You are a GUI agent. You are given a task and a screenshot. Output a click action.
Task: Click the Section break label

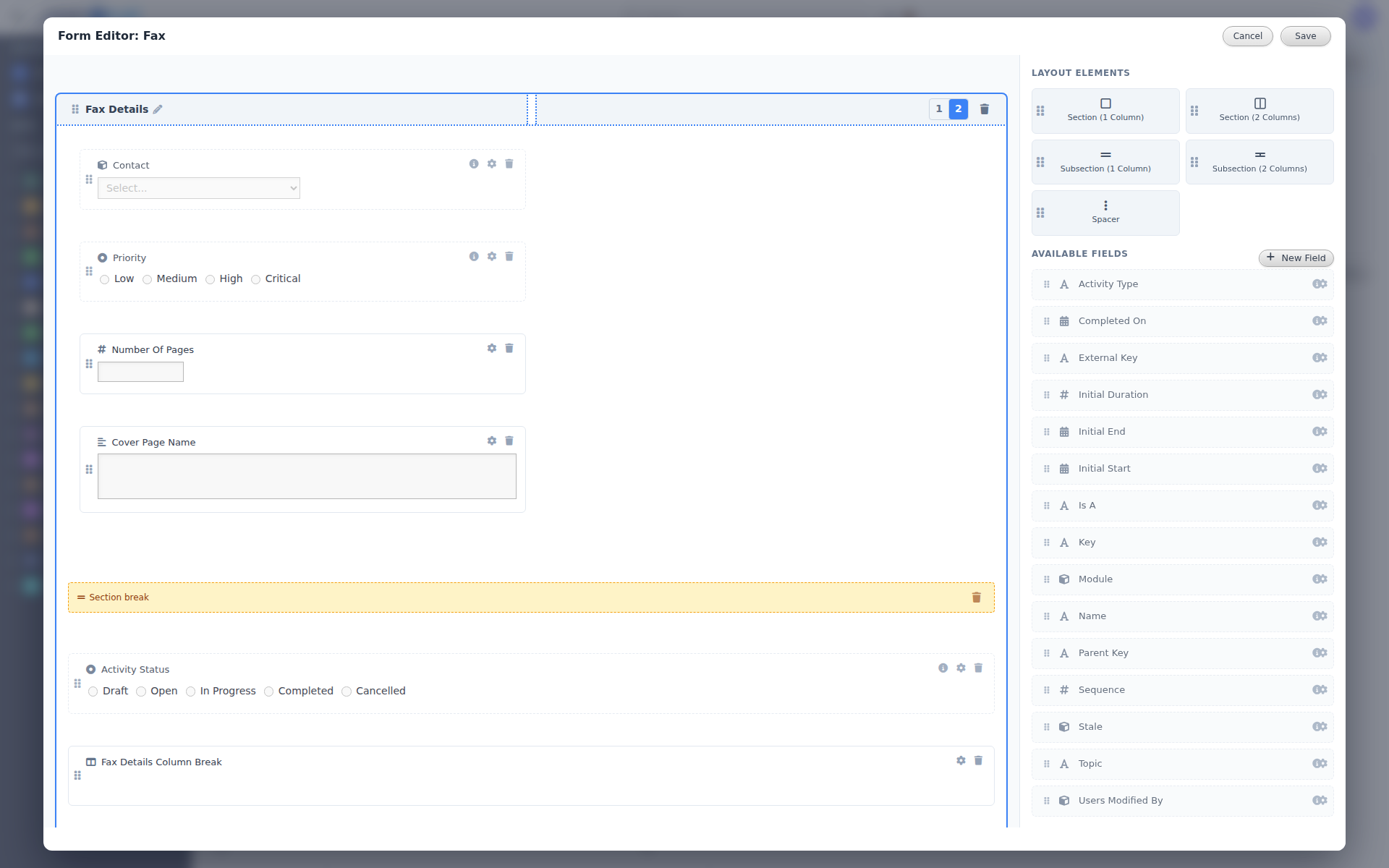(119, 597)
